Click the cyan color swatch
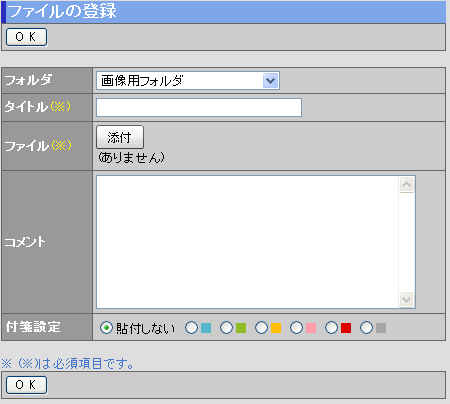This screenshot has width=450, height=404. pos(206,328)
